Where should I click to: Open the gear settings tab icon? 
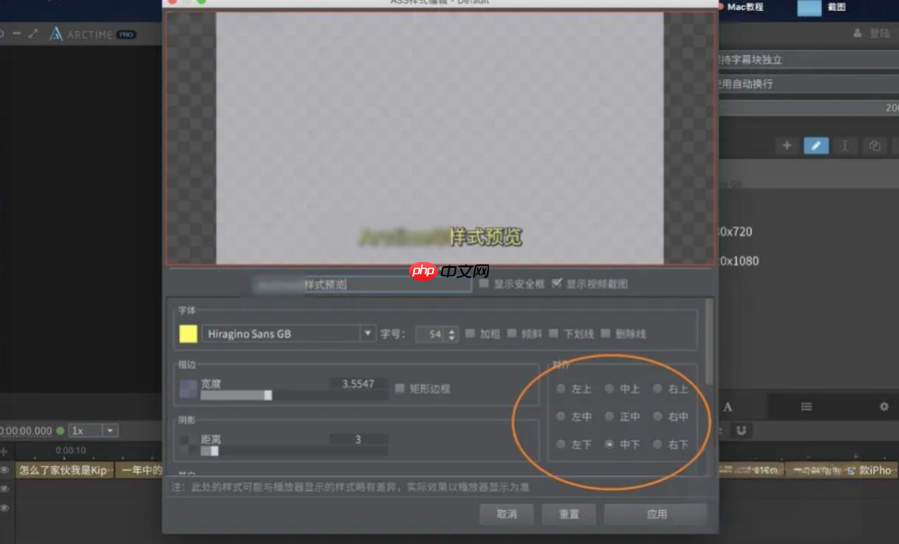tap(884, 406)
